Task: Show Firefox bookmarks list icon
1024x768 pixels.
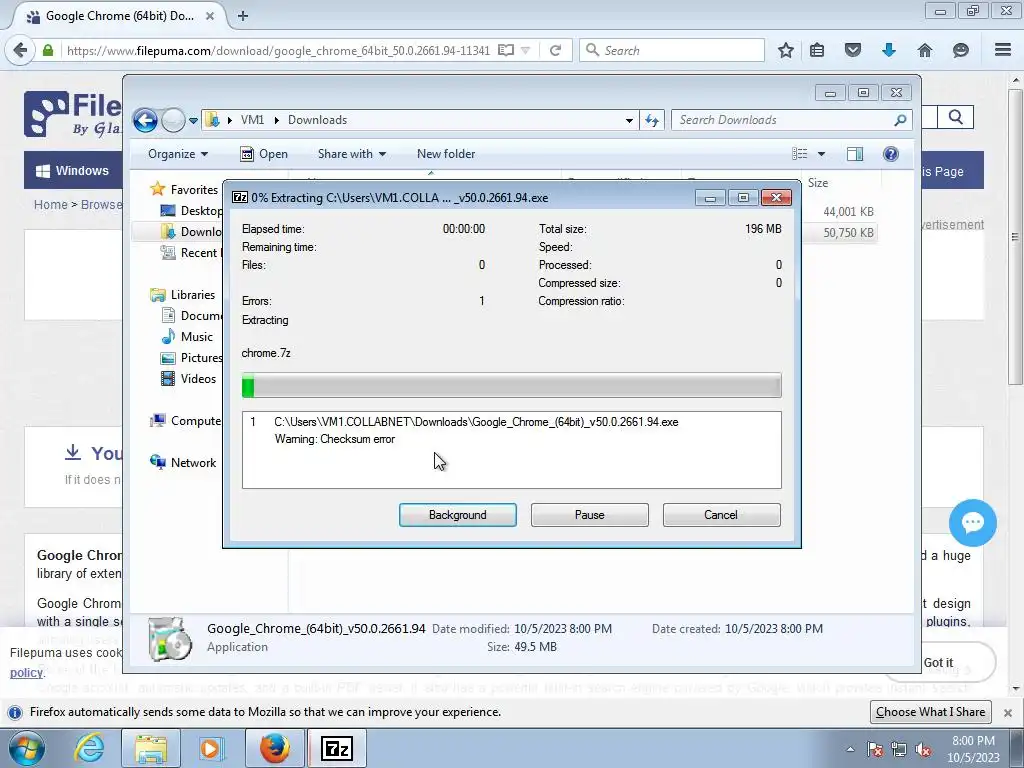Action: pyautogui.click(x=817, y=50)
